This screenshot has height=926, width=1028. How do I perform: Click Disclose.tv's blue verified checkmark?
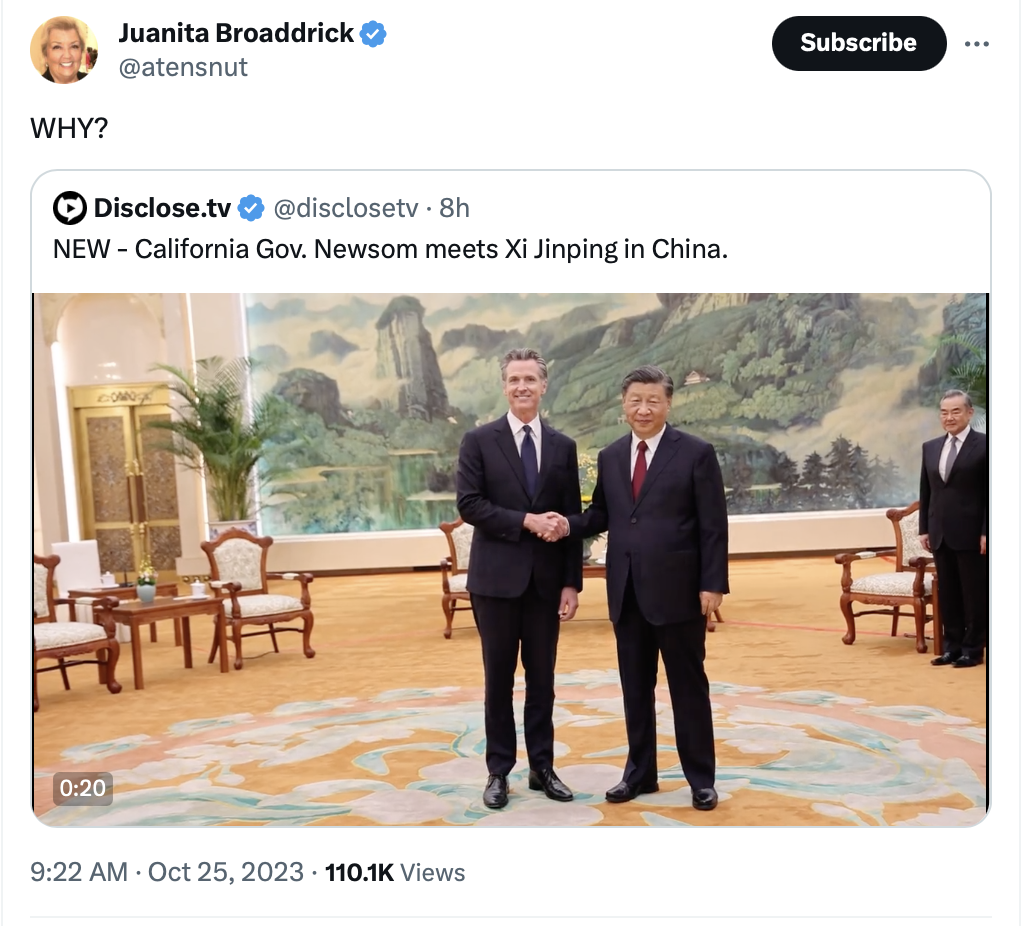point(250,209)
